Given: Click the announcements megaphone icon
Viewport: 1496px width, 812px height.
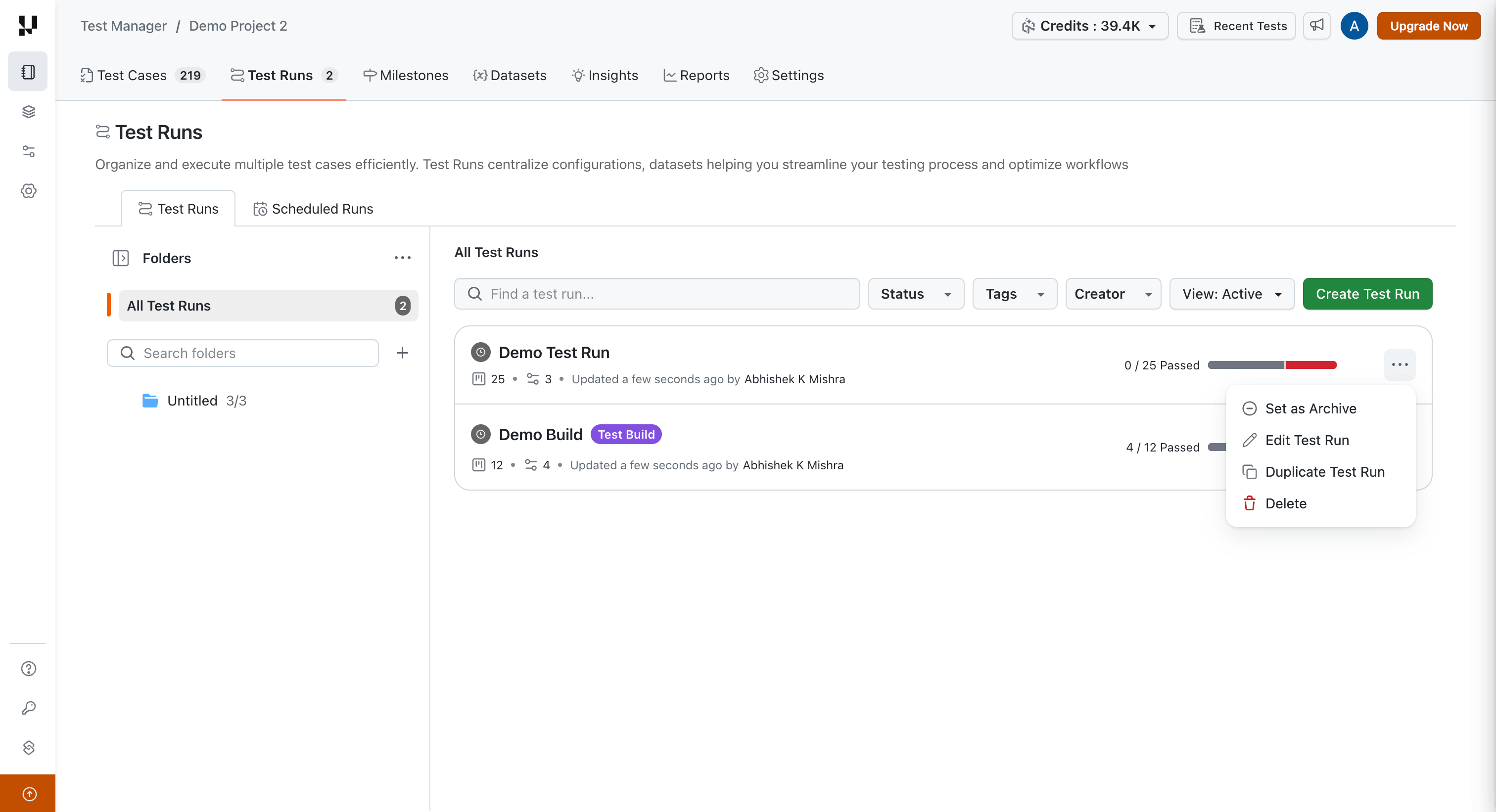Looking at the screenshot, I should 1316,26.
